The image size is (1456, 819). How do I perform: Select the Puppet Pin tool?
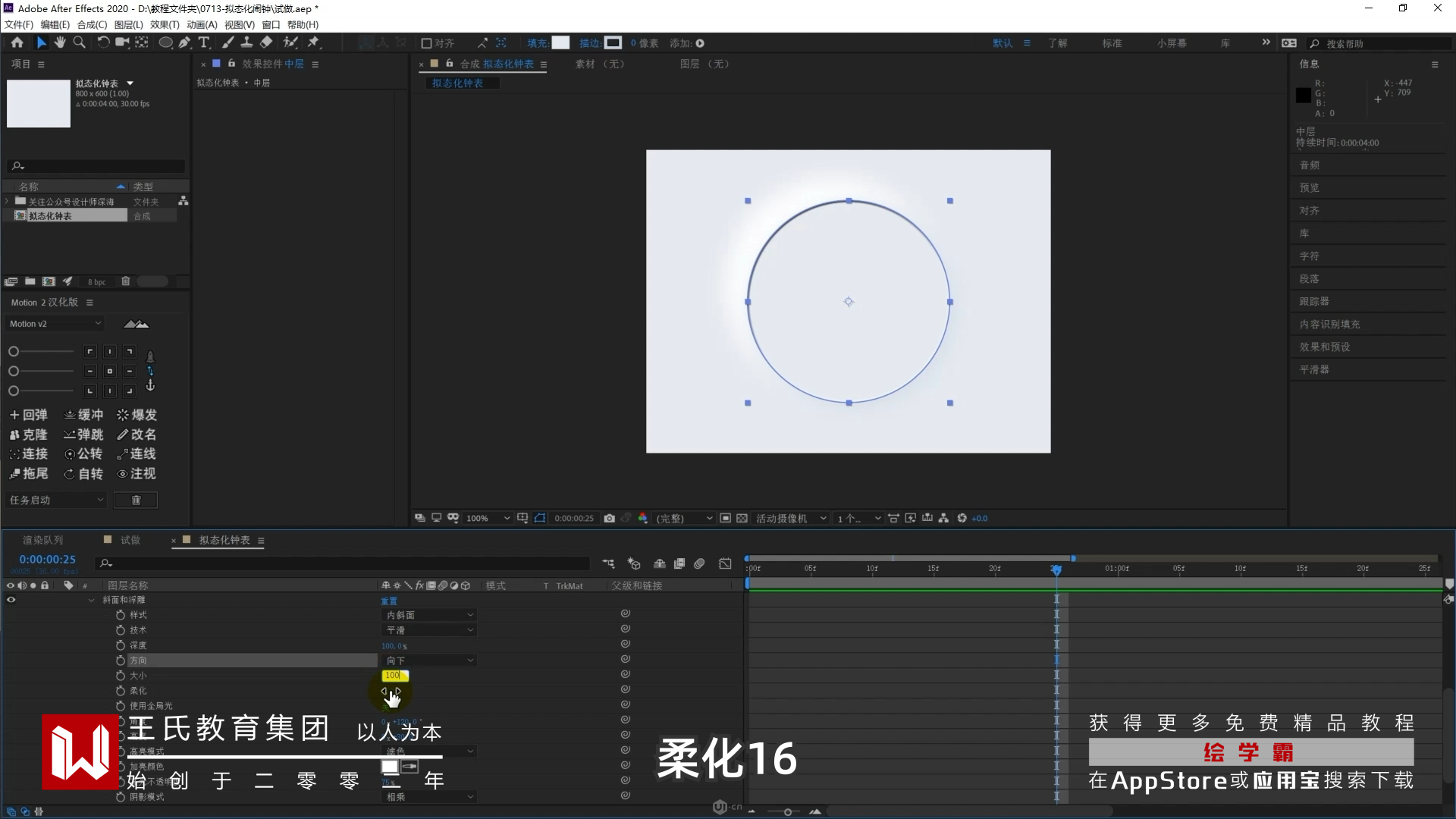point(313,42)
